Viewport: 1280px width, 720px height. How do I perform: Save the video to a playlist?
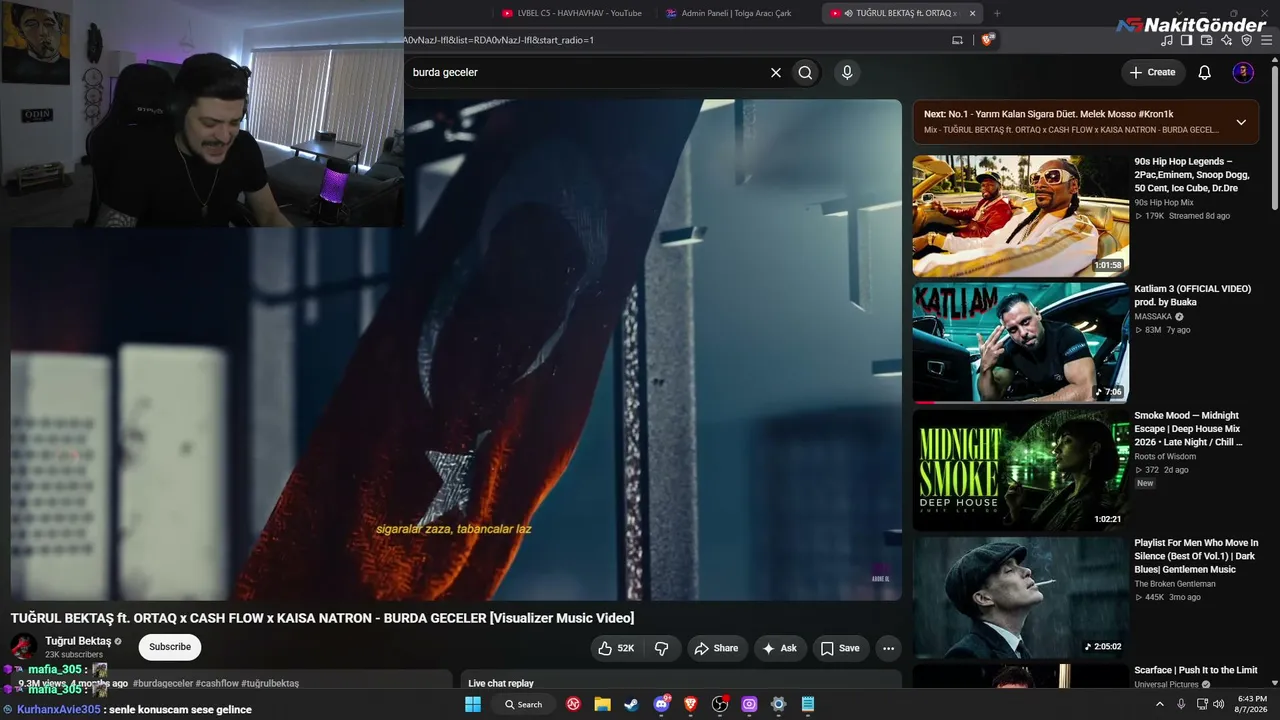pos(840,648)
